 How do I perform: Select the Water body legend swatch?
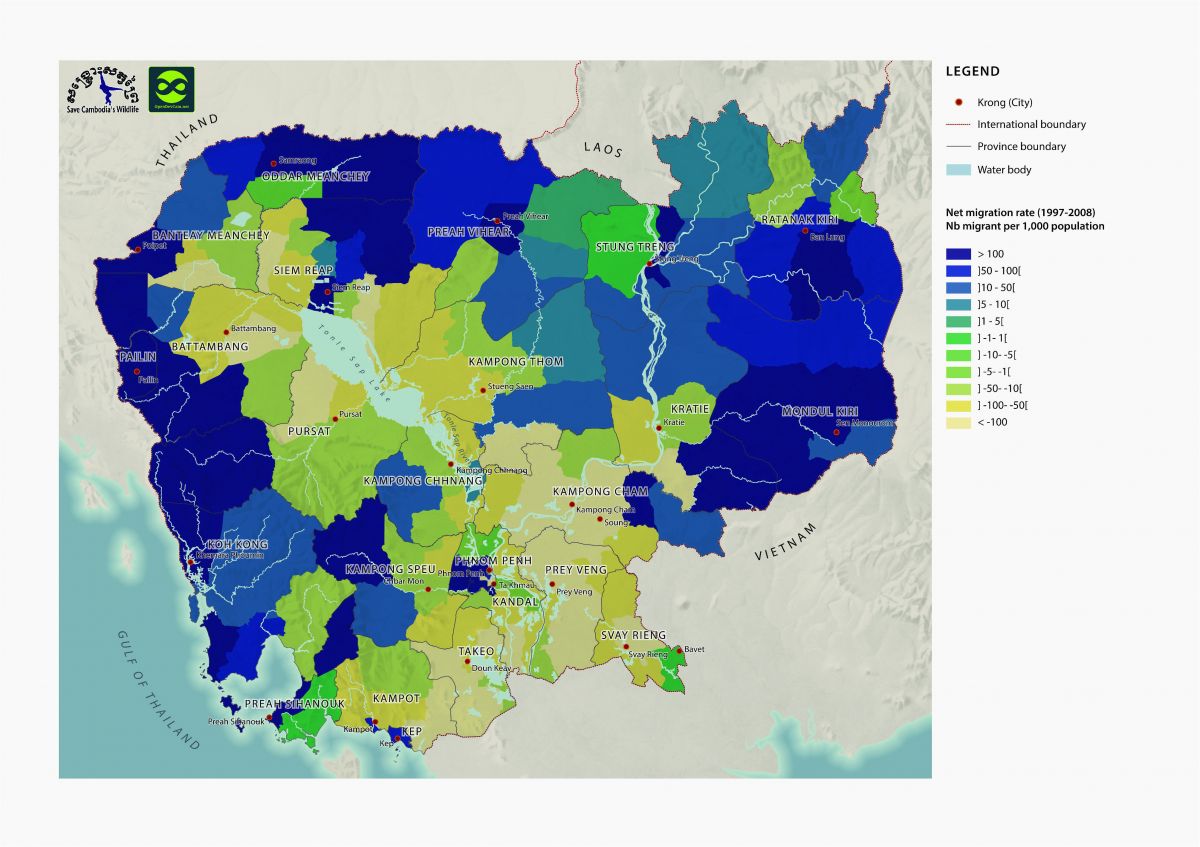[958, 170]
